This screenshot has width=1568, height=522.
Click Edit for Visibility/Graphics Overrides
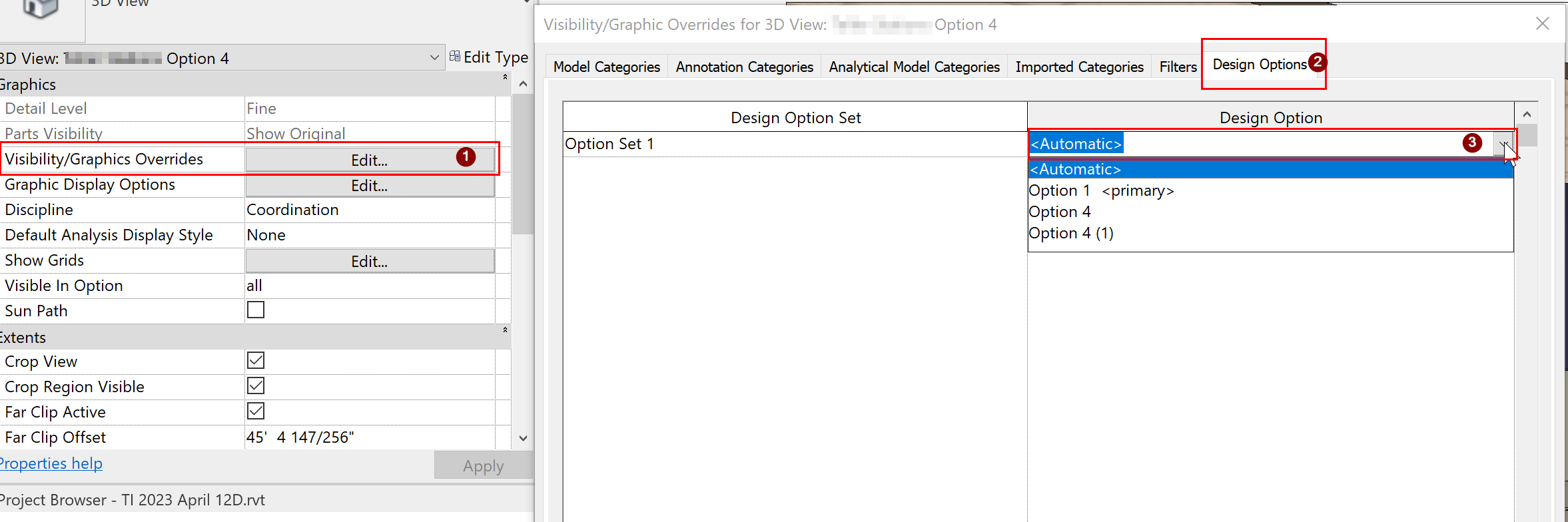(x=369, y=160)
